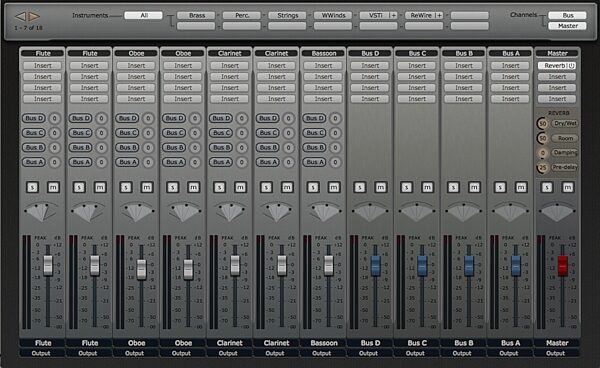Click the Master channel pan control

tap(557, 212)
